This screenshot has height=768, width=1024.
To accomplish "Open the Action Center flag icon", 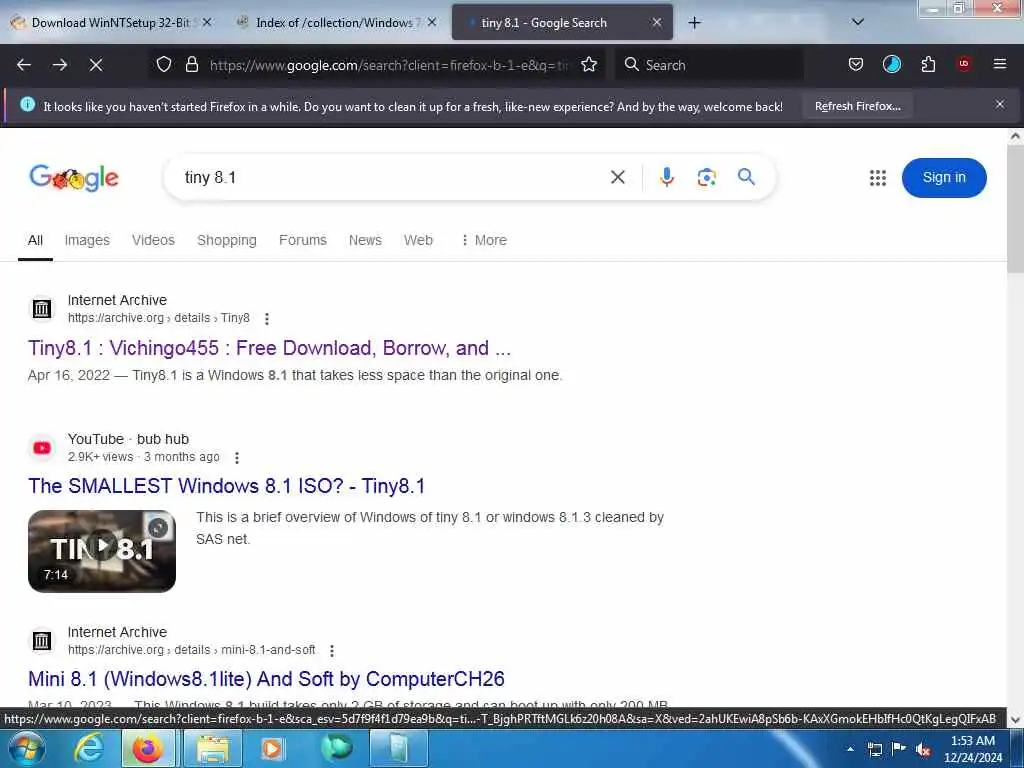I will coord(899,749).
